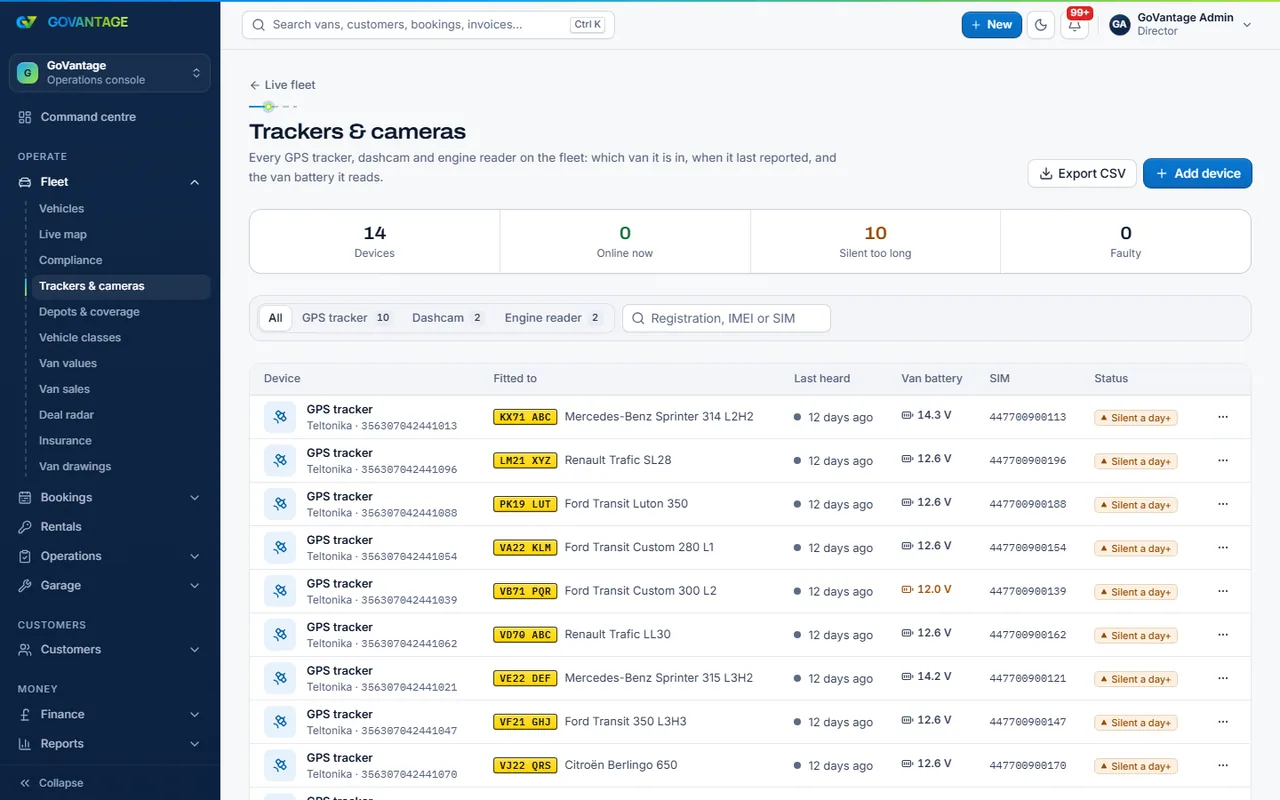Image resolution: width=1280 pixels, height=800 pixels.
Task: Click the Silent too long stat card
Action: click(875, 241)
